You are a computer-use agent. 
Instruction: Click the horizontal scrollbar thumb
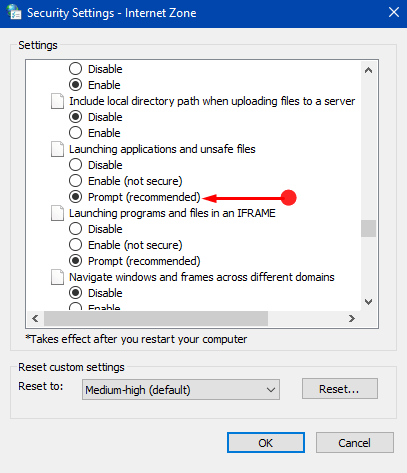(x=156, y=319)
